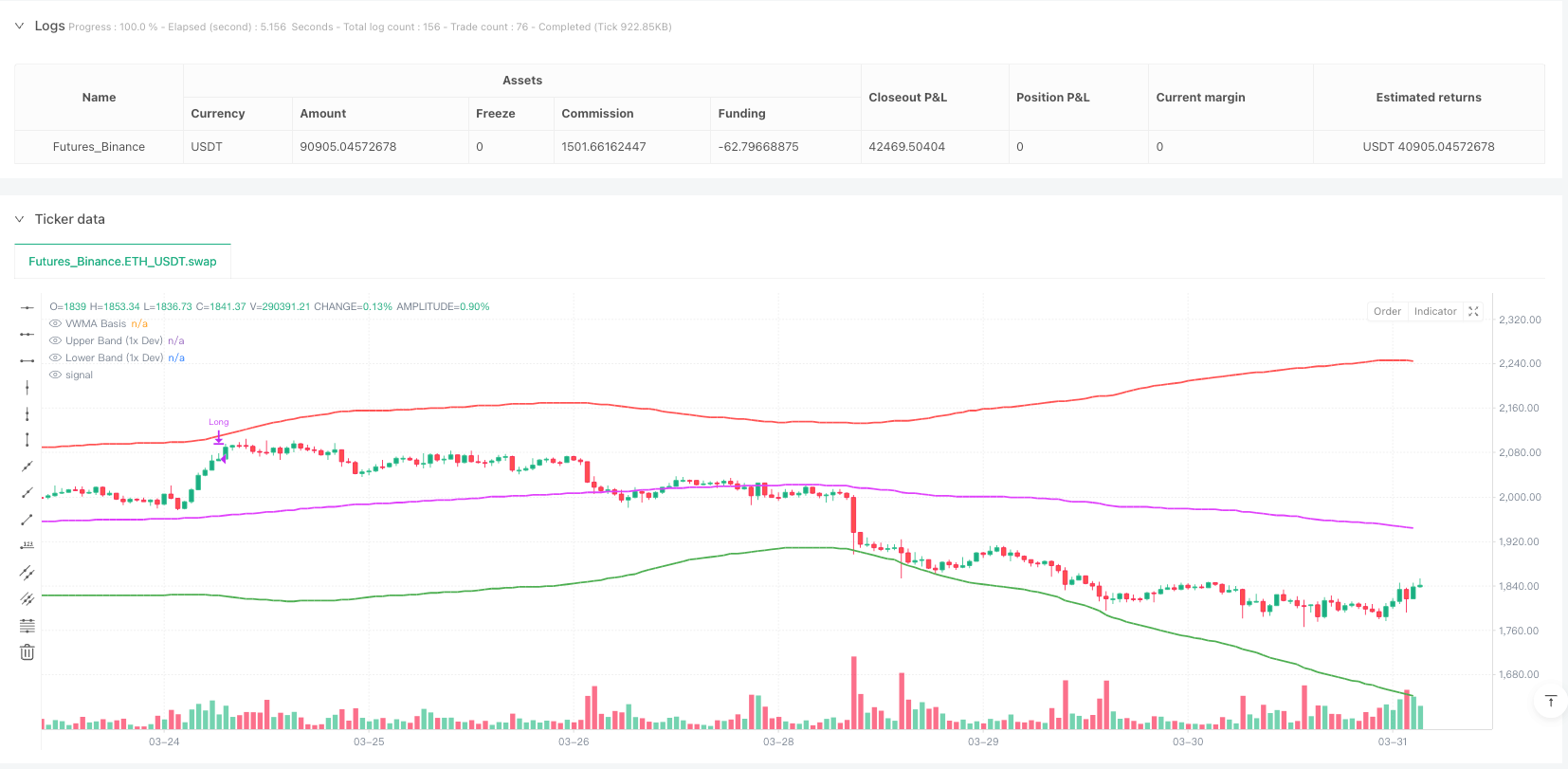Viewport: 1568px width, 769px height.
Task: Click the Name column header
Action: coord(99,98)
